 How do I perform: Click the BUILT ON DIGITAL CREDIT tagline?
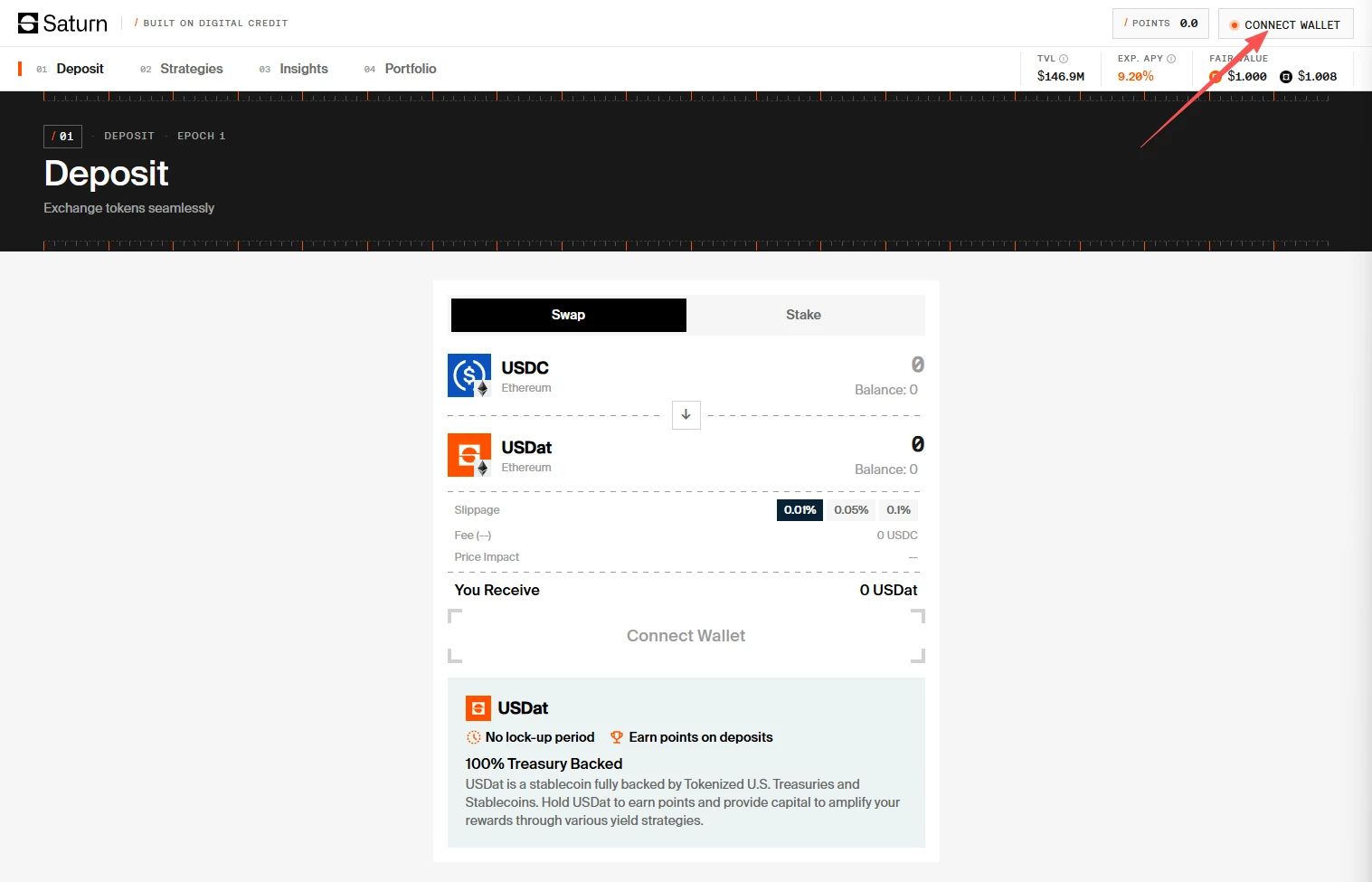[x=215, y=24]
